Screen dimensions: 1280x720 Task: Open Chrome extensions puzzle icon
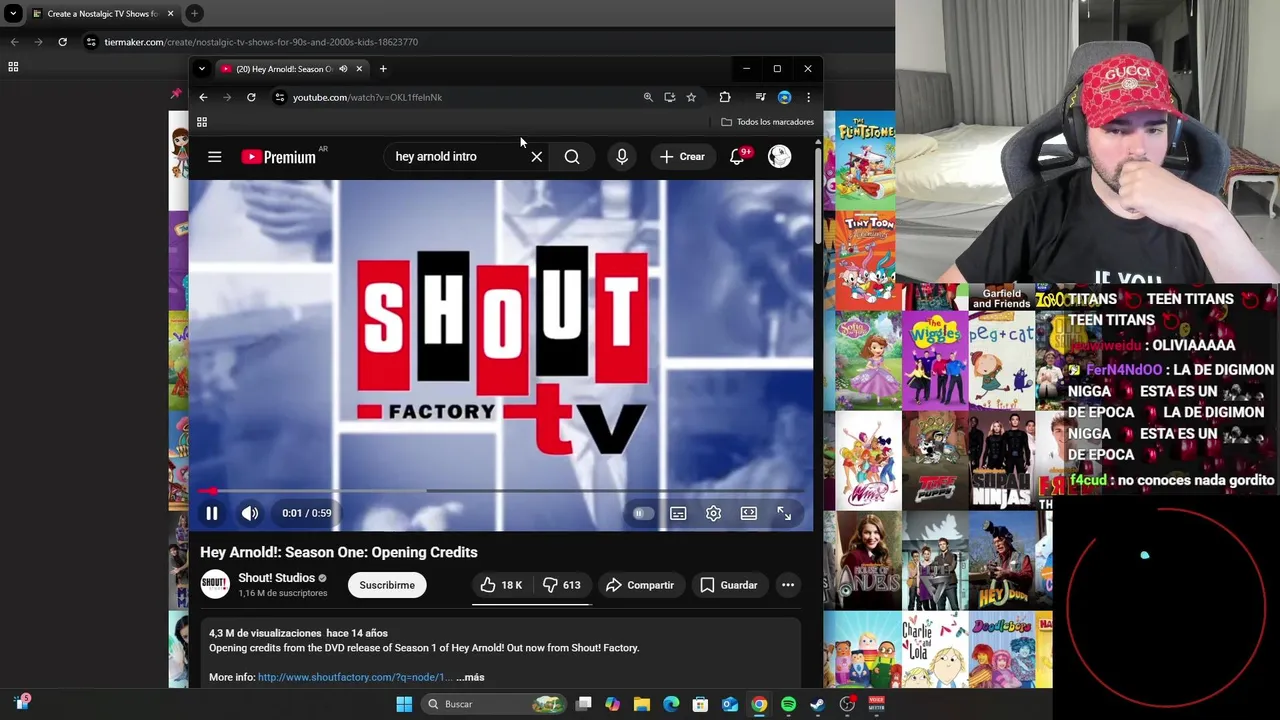point(725,97)
